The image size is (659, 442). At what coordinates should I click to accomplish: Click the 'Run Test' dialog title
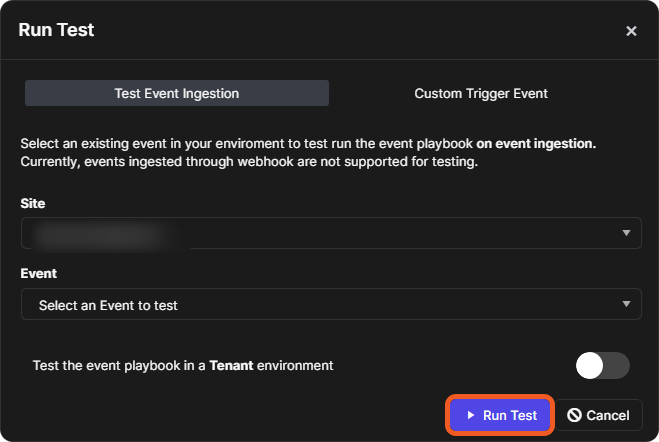pos(56,30)
